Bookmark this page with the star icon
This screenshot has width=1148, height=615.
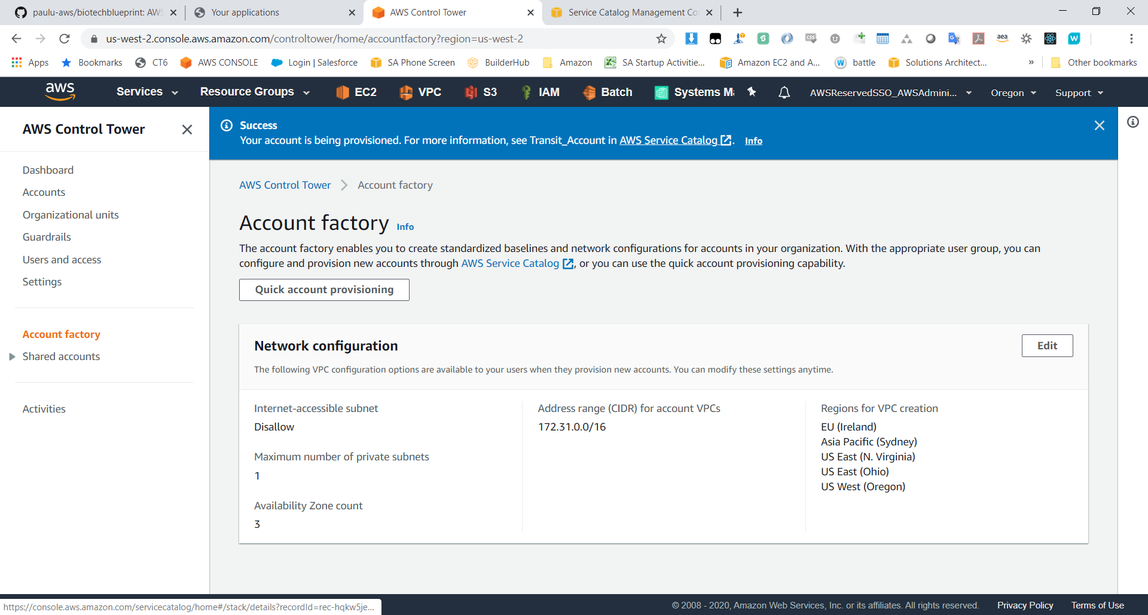[661, 38]
